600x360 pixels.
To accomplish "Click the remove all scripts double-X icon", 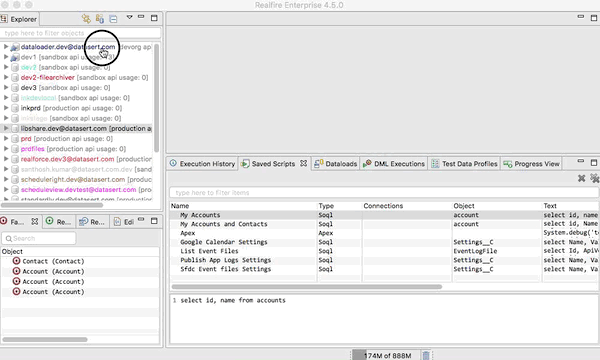I will (x=594, y=178).
